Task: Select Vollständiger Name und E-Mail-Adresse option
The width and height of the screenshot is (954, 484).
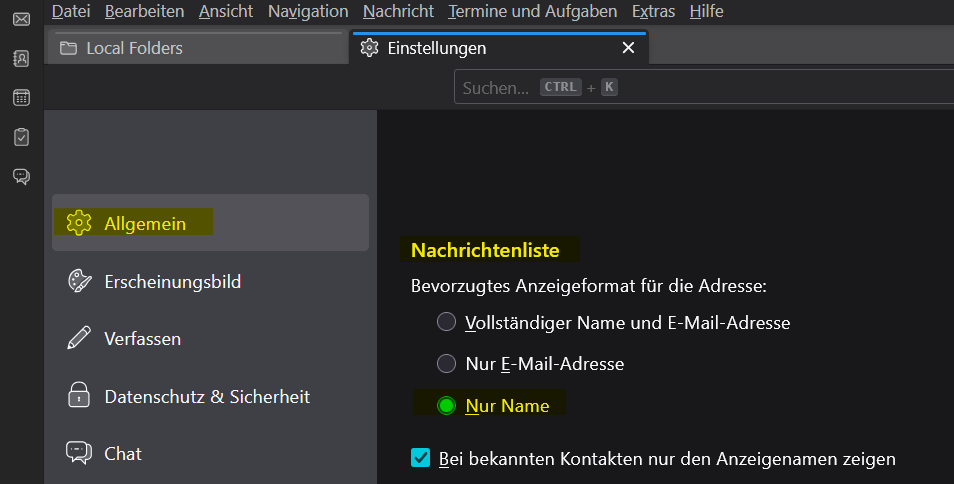Action: click(x=446, y=323)
